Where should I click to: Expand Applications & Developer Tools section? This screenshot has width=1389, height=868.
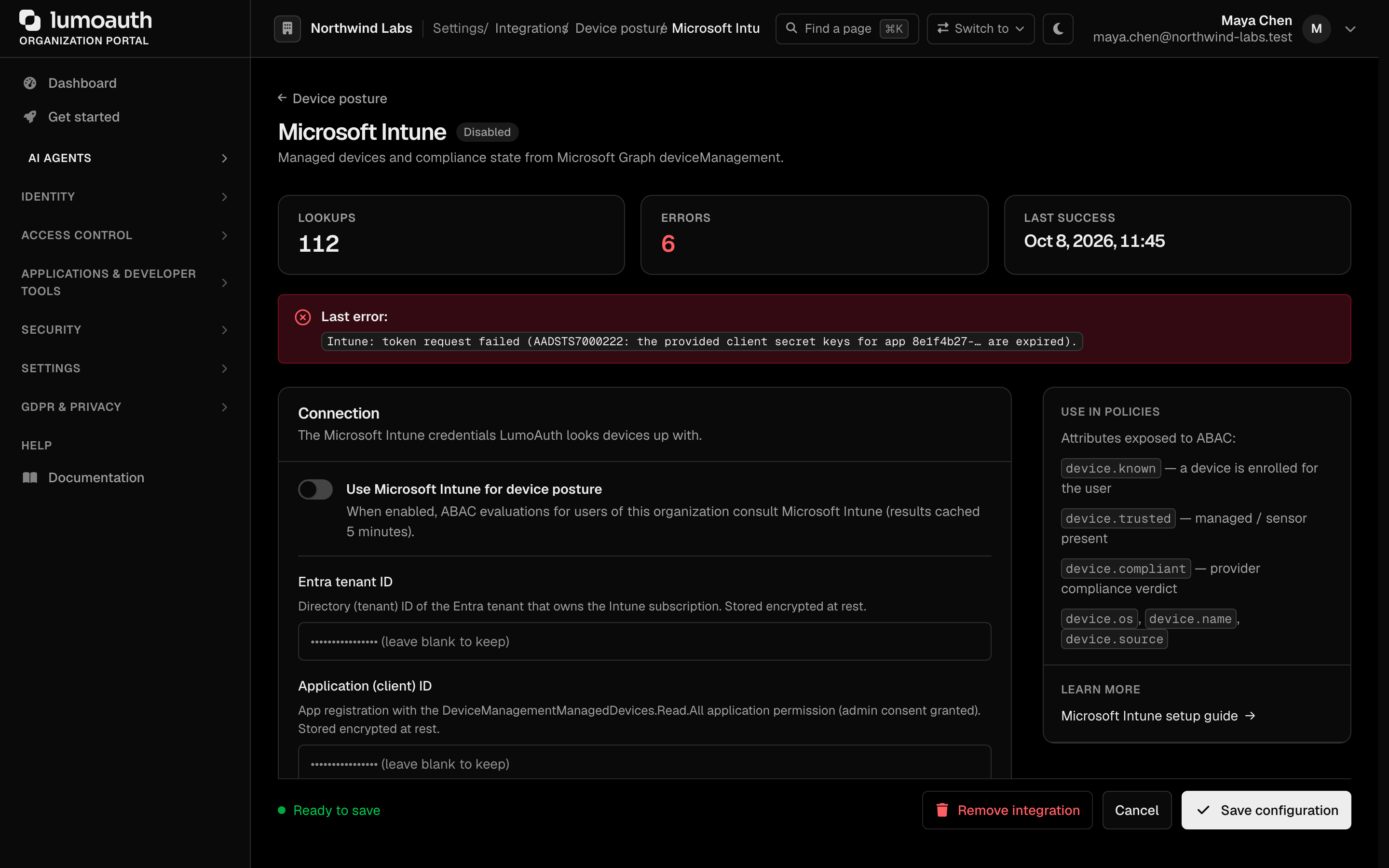coord(125,283)
